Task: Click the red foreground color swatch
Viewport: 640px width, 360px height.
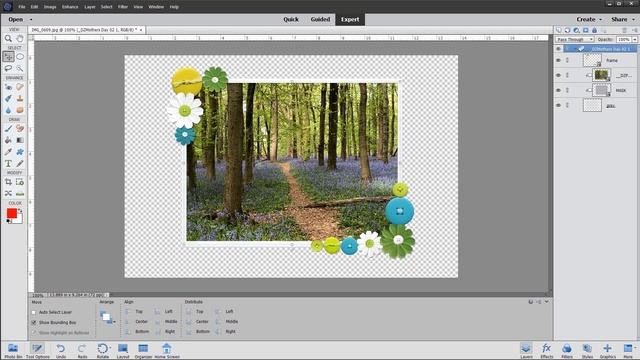Action: click(x=11, y=213)
